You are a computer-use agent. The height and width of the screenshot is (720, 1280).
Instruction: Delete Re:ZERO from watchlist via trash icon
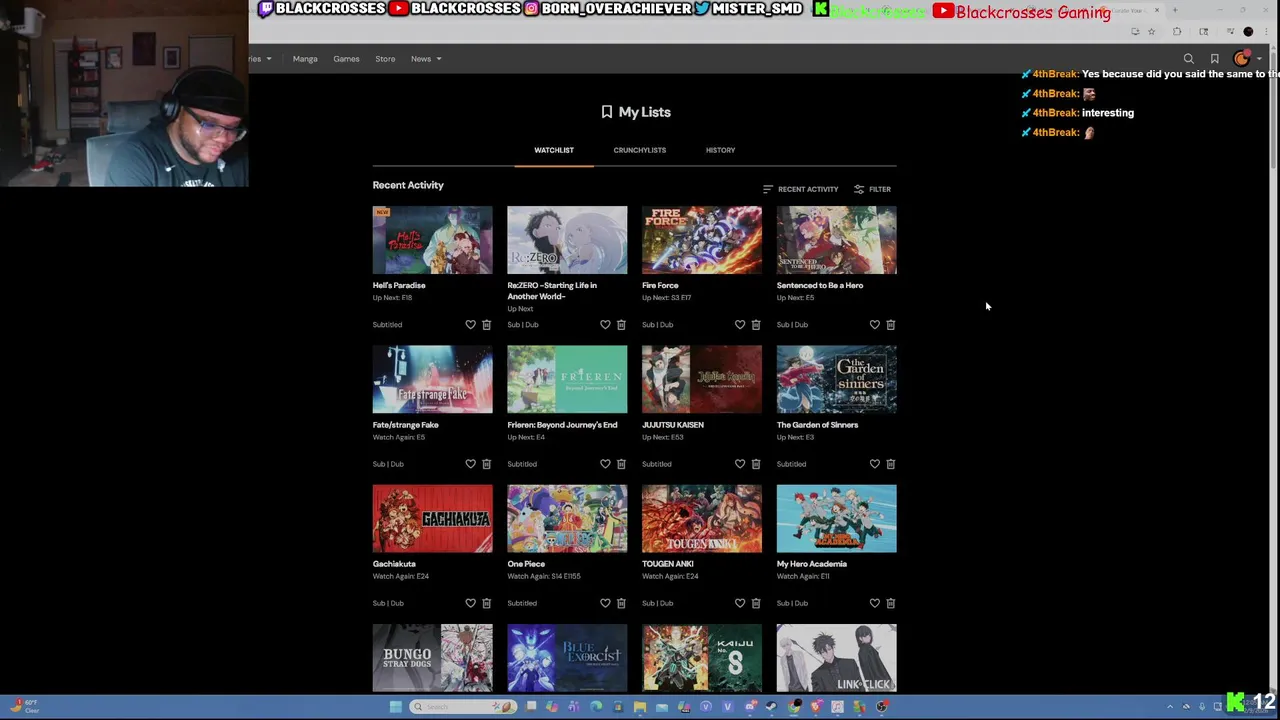click(x=621, y=325)
